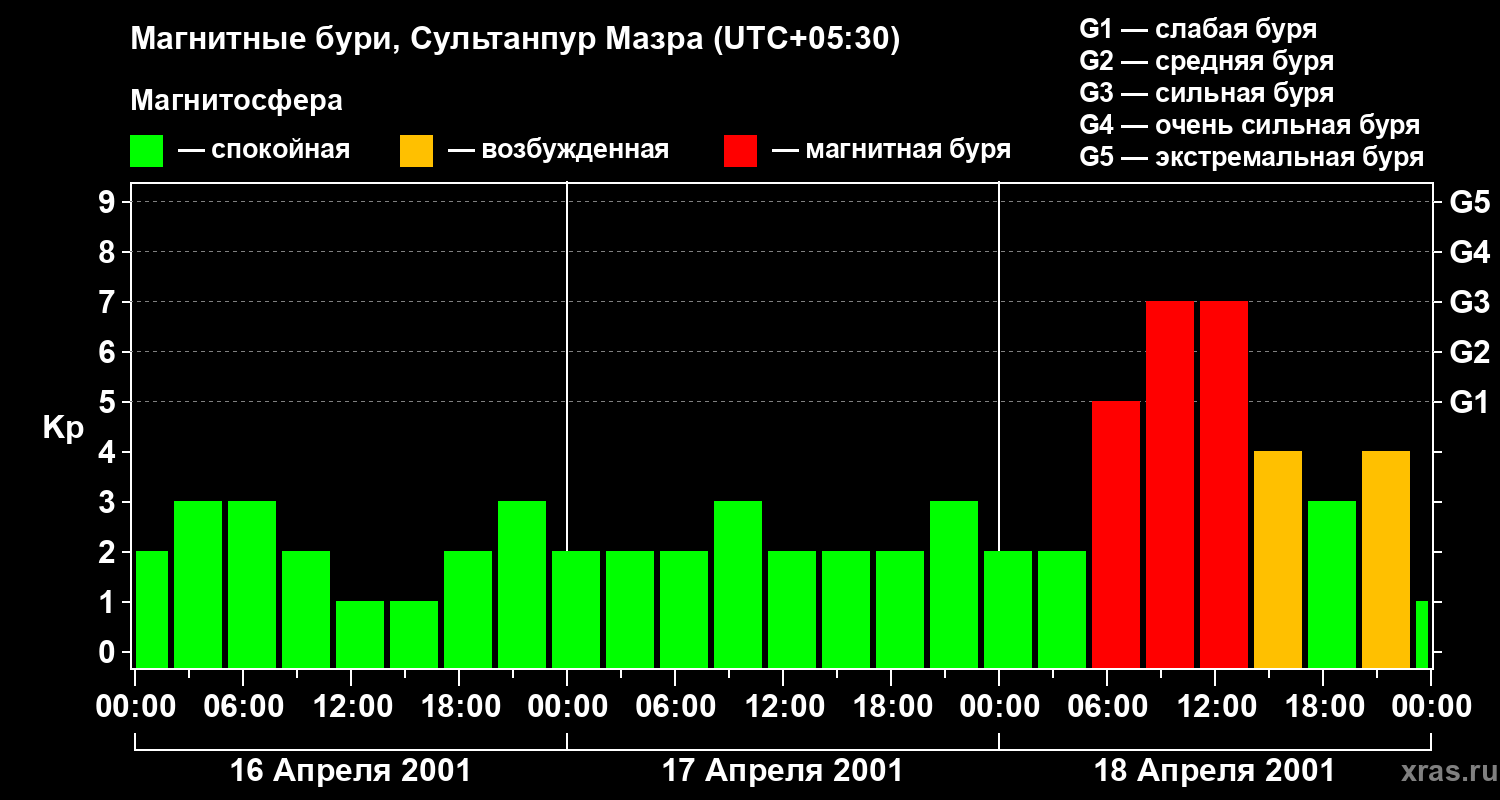This screenshot has width=1500, height=800.
Task: Click the '— возбужденная' legend label
Action: pos(558,151)
